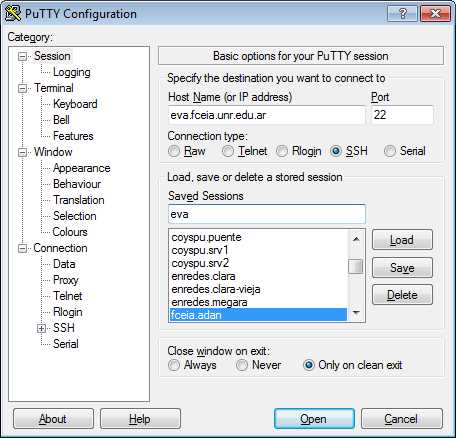Select the Serial connection type radio
The image size is (456, 438).
tap(390, 151)
